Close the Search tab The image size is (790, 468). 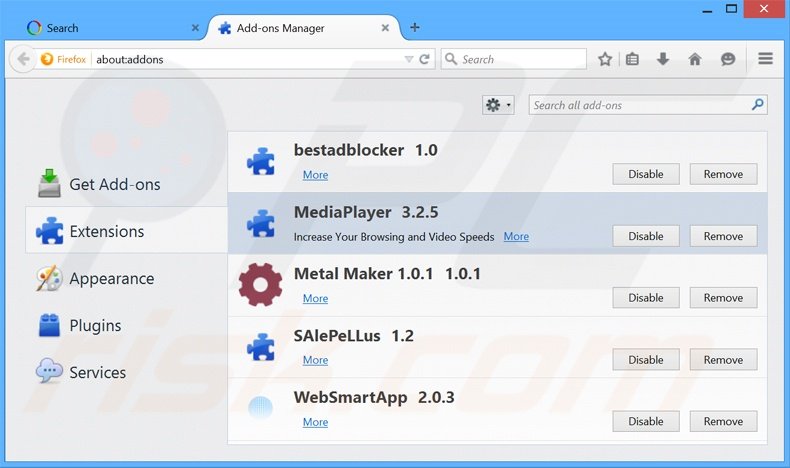pos(195,28)
